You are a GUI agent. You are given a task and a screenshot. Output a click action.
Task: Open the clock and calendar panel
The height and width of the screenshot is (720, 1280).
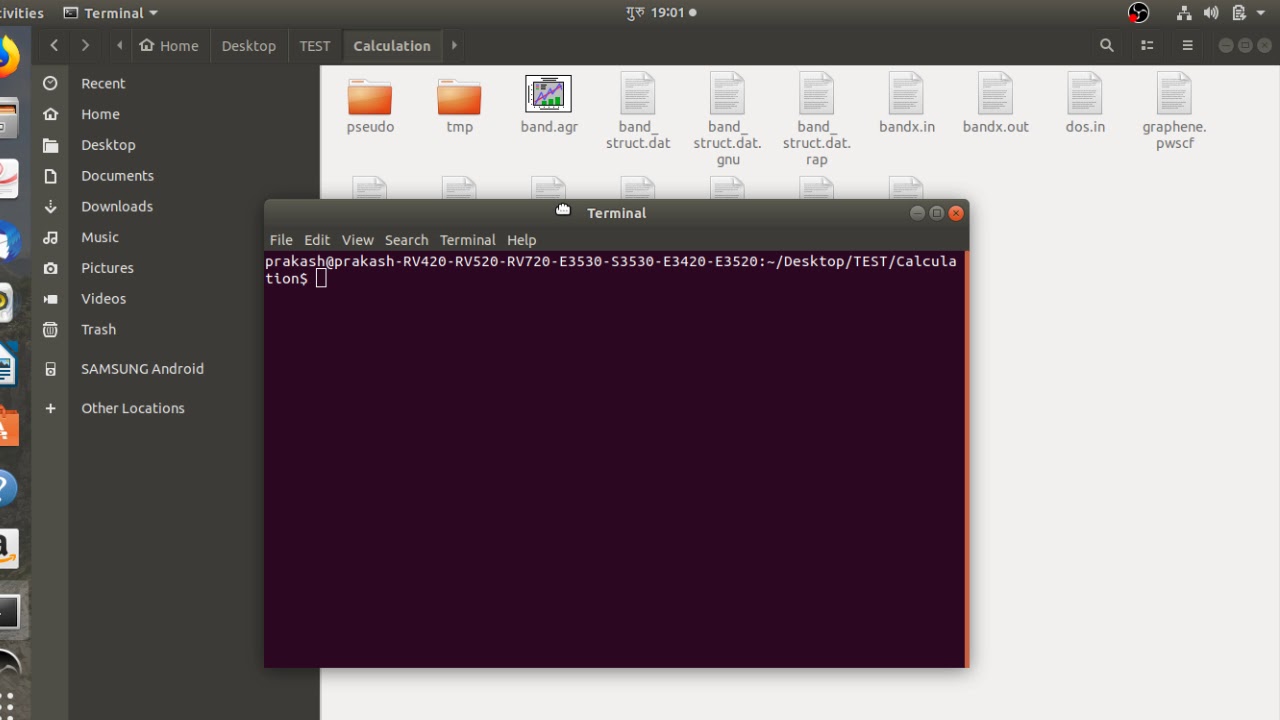click(x=661, y=13)
